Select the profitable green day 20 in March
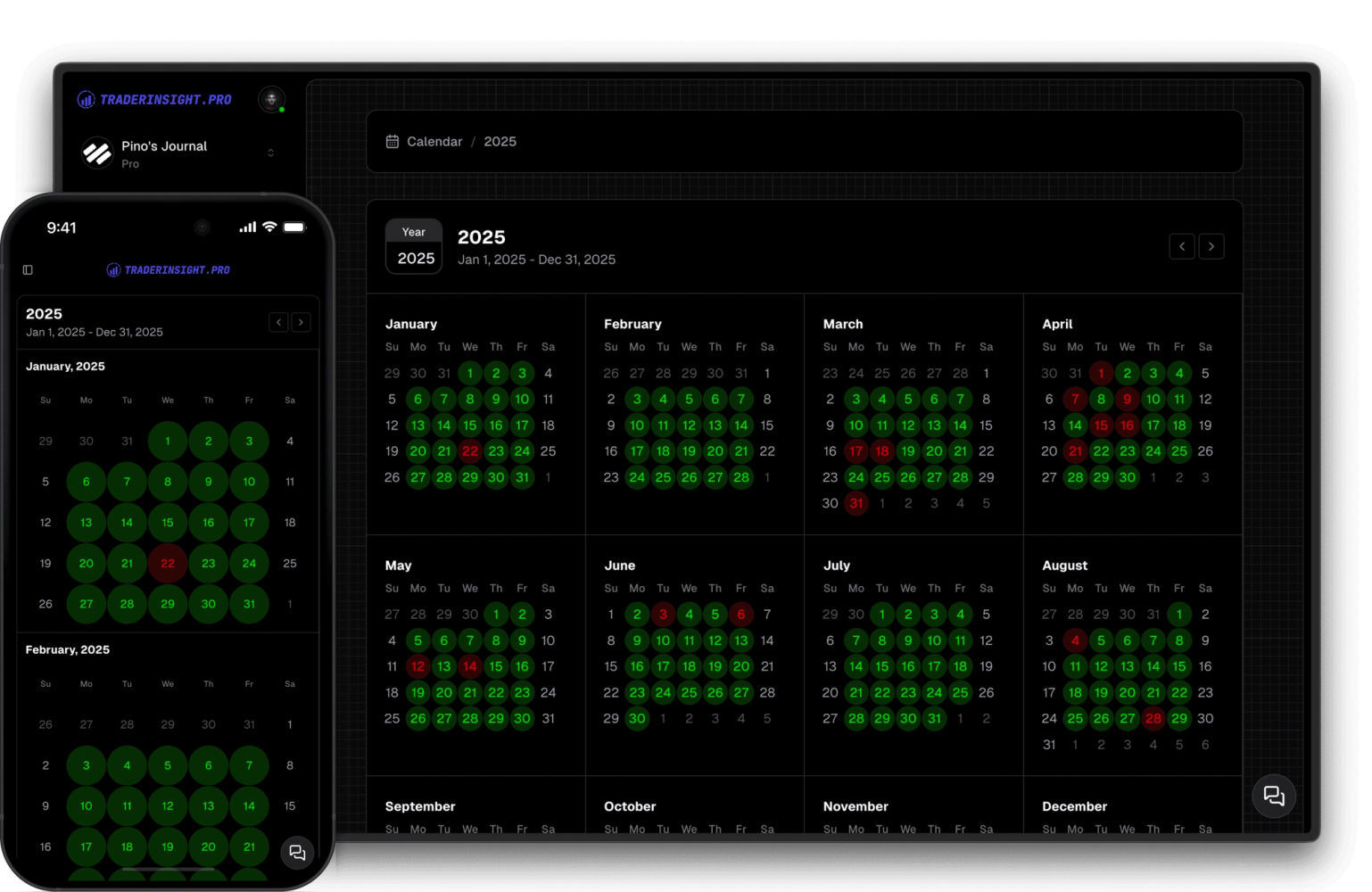This screenshot has width=1372, height=892. click(934, 450)
